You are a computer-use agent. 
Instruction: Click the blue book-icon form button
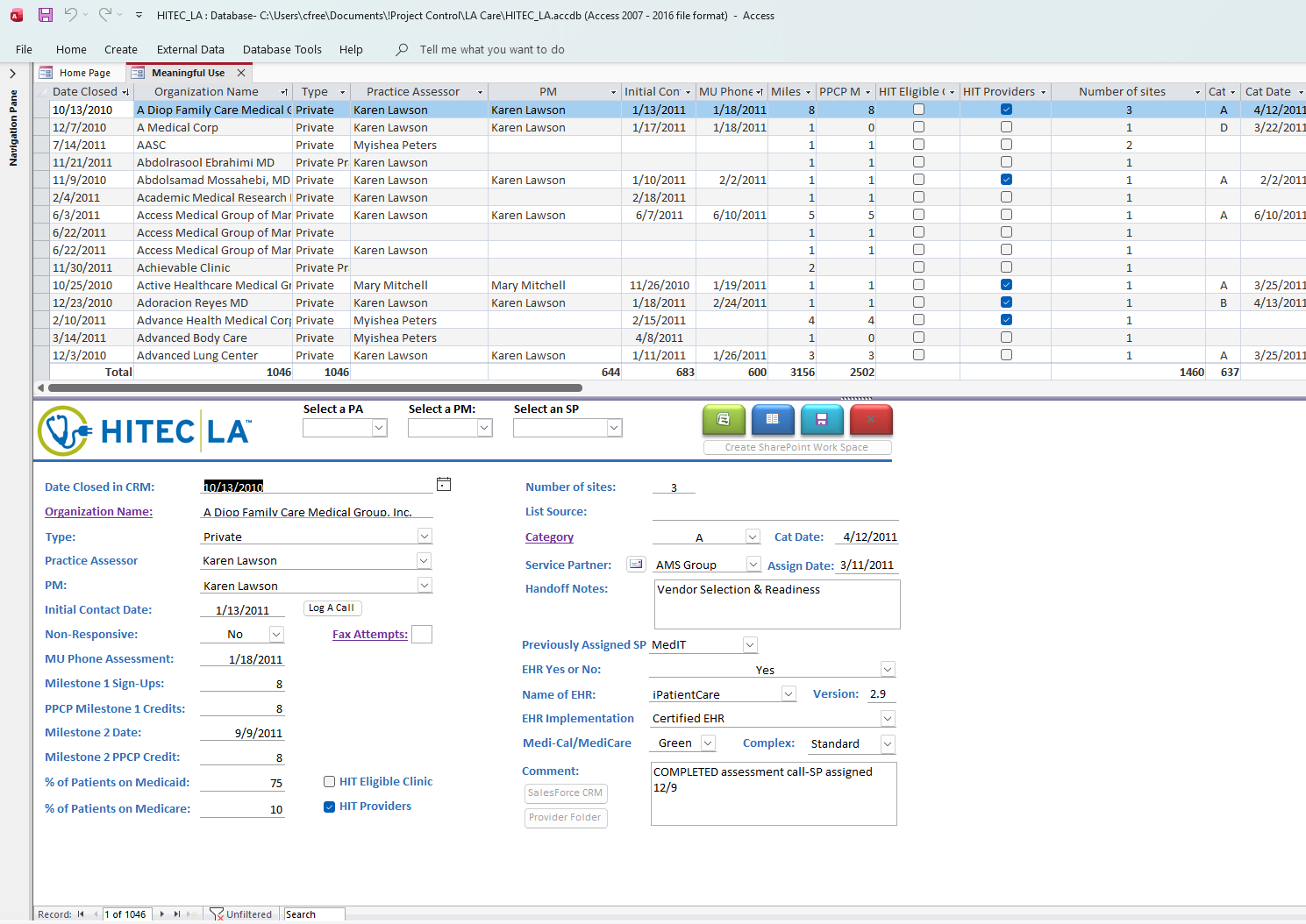point(773,420)
